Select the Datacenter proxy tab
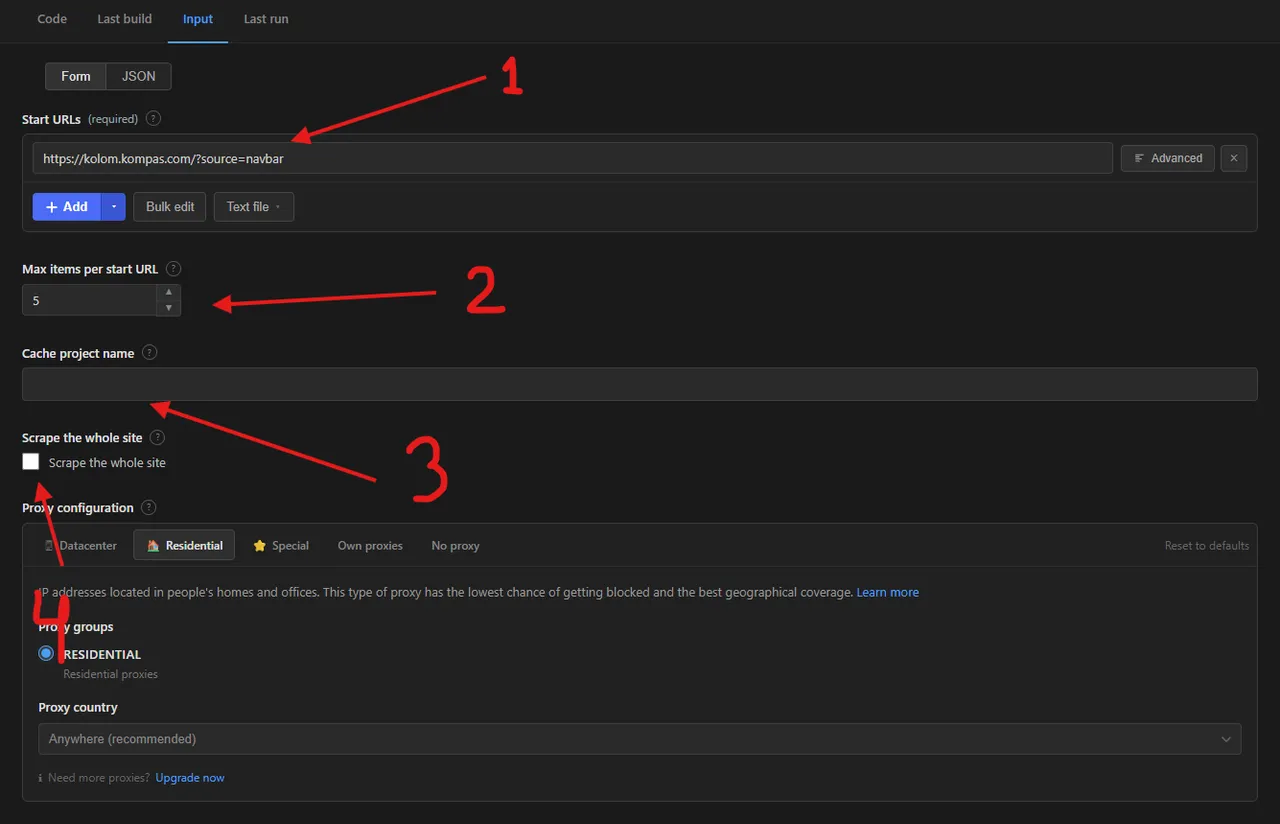 click(81, 545)
